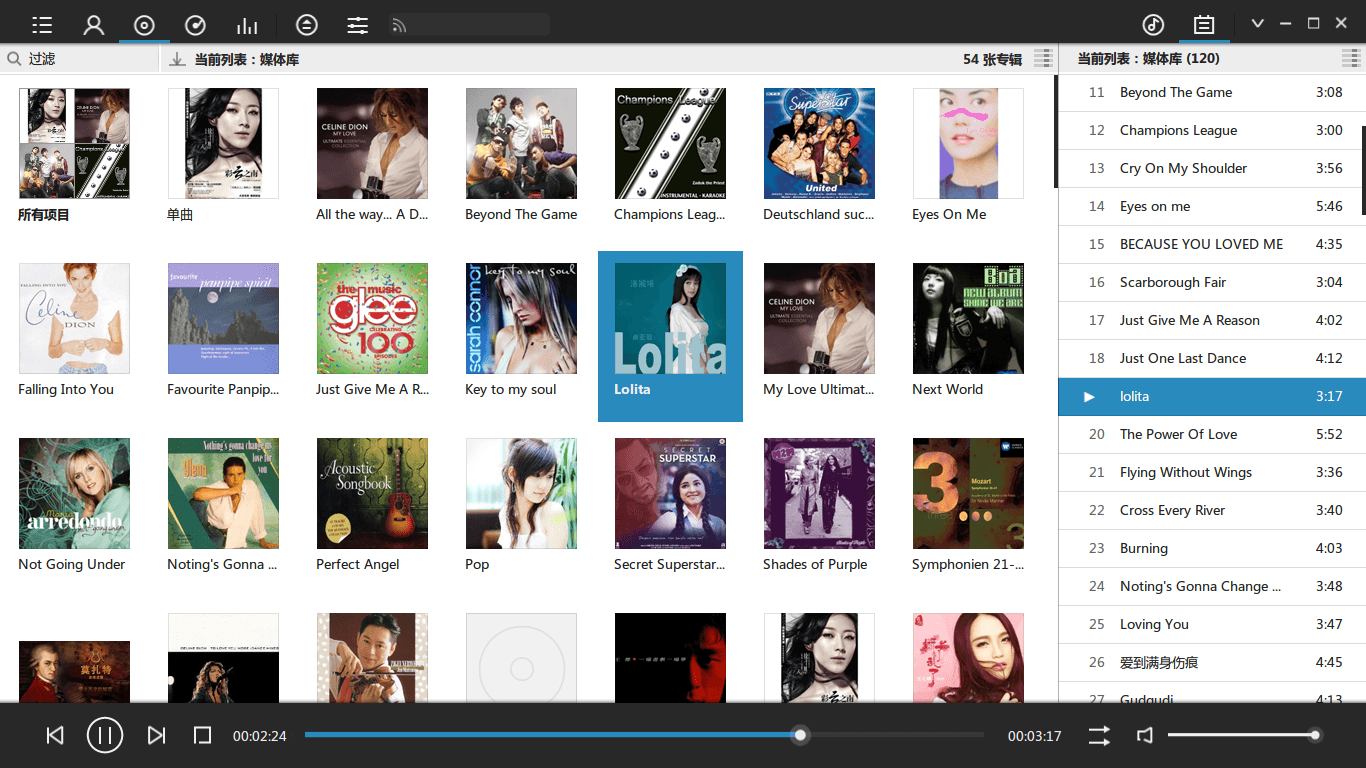Open the album view options menu near 54 张专辑
Screen dimensions: 1366x768
(x=1043, y=58)
